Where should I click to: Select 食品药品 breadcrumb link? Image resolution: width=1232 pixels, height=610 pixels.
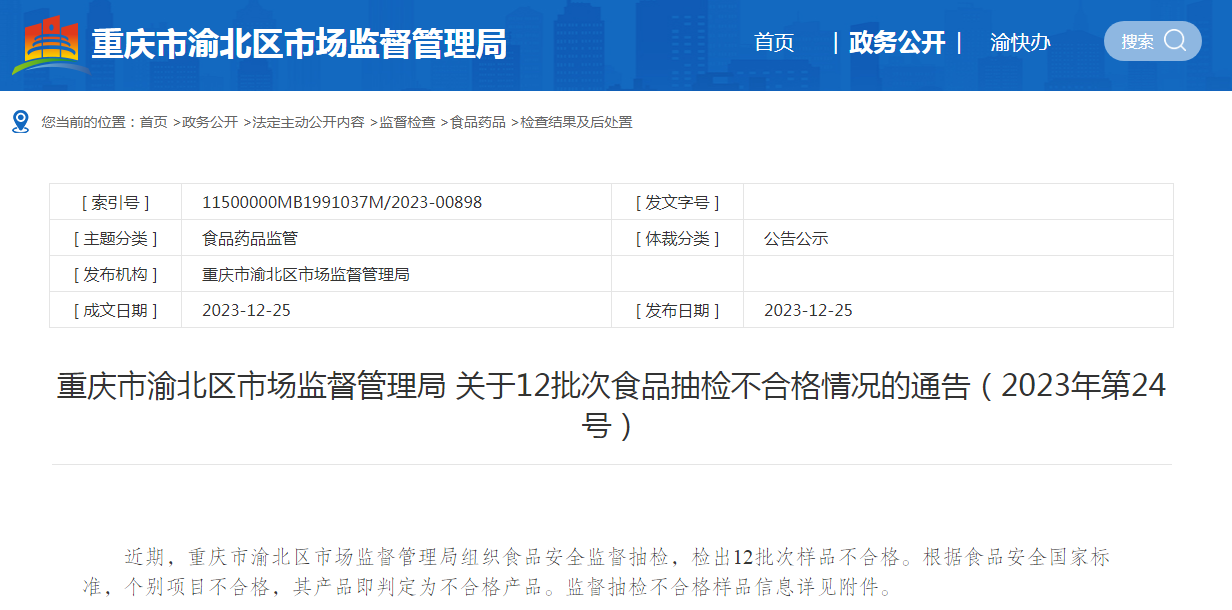click(478, 122)
